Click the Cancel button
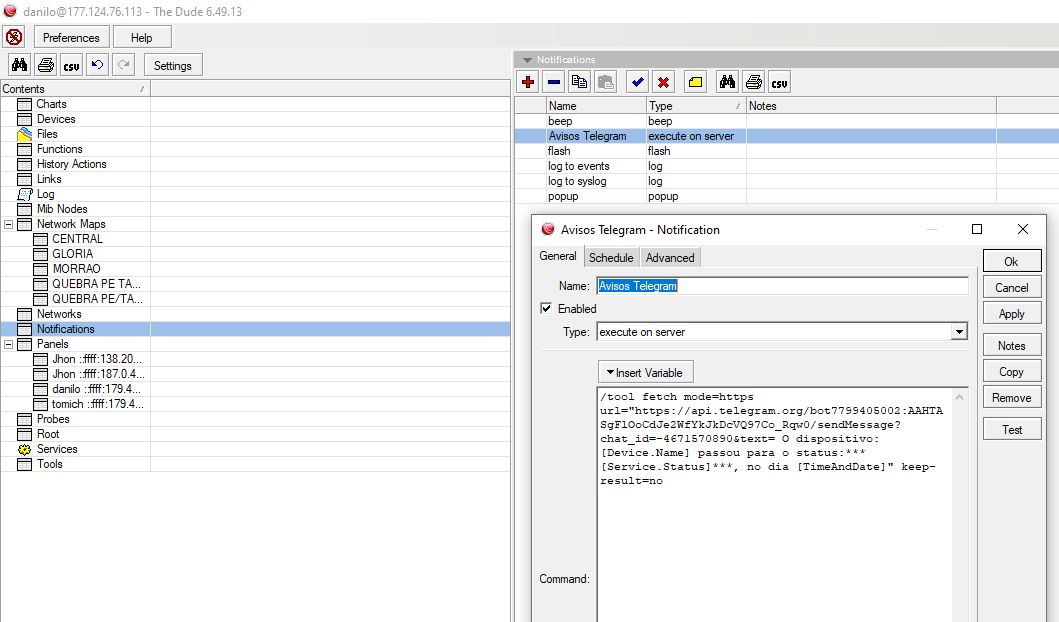 click(x=1012, y=288)
